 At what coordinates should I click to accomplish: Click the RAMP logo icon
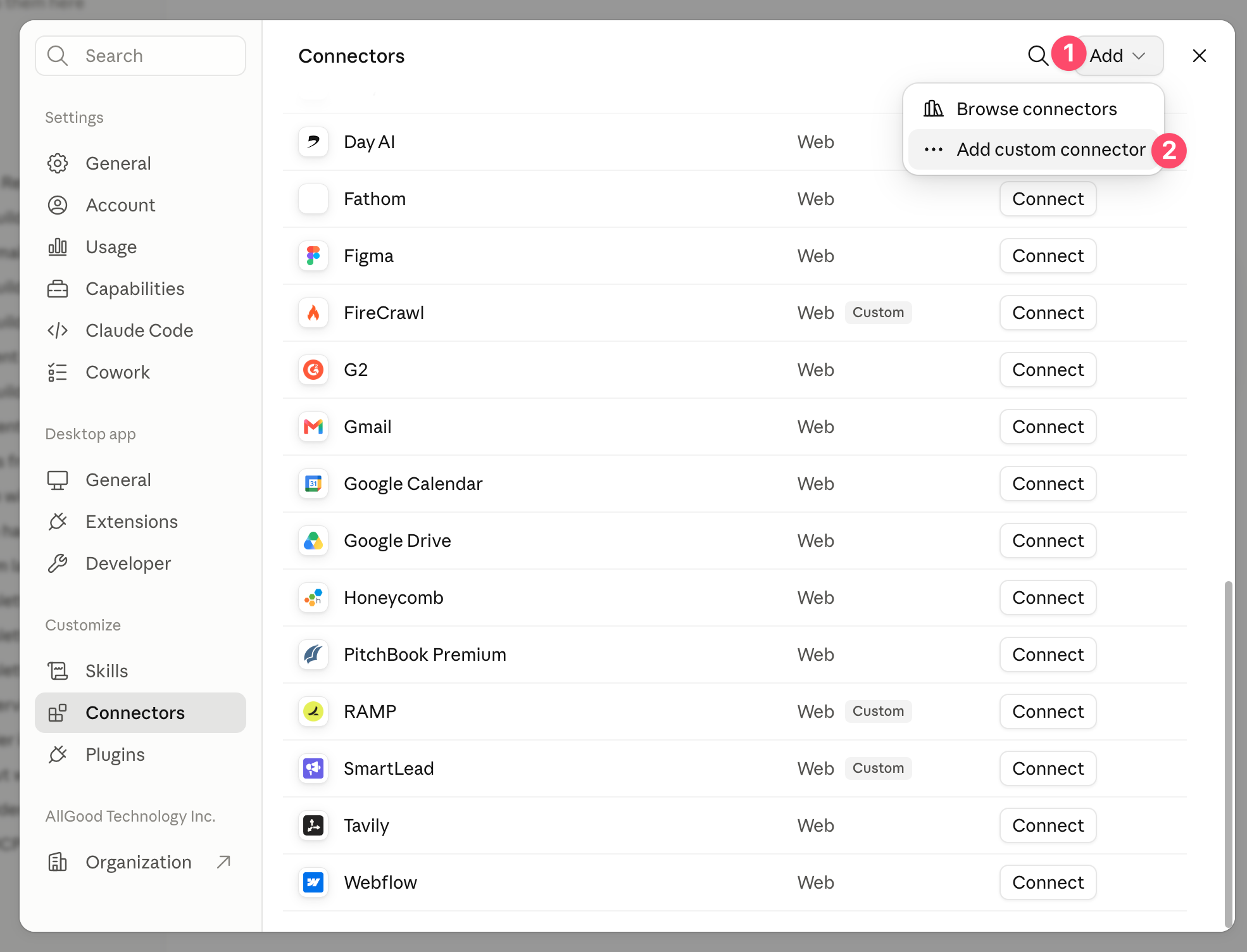(313, 711)
